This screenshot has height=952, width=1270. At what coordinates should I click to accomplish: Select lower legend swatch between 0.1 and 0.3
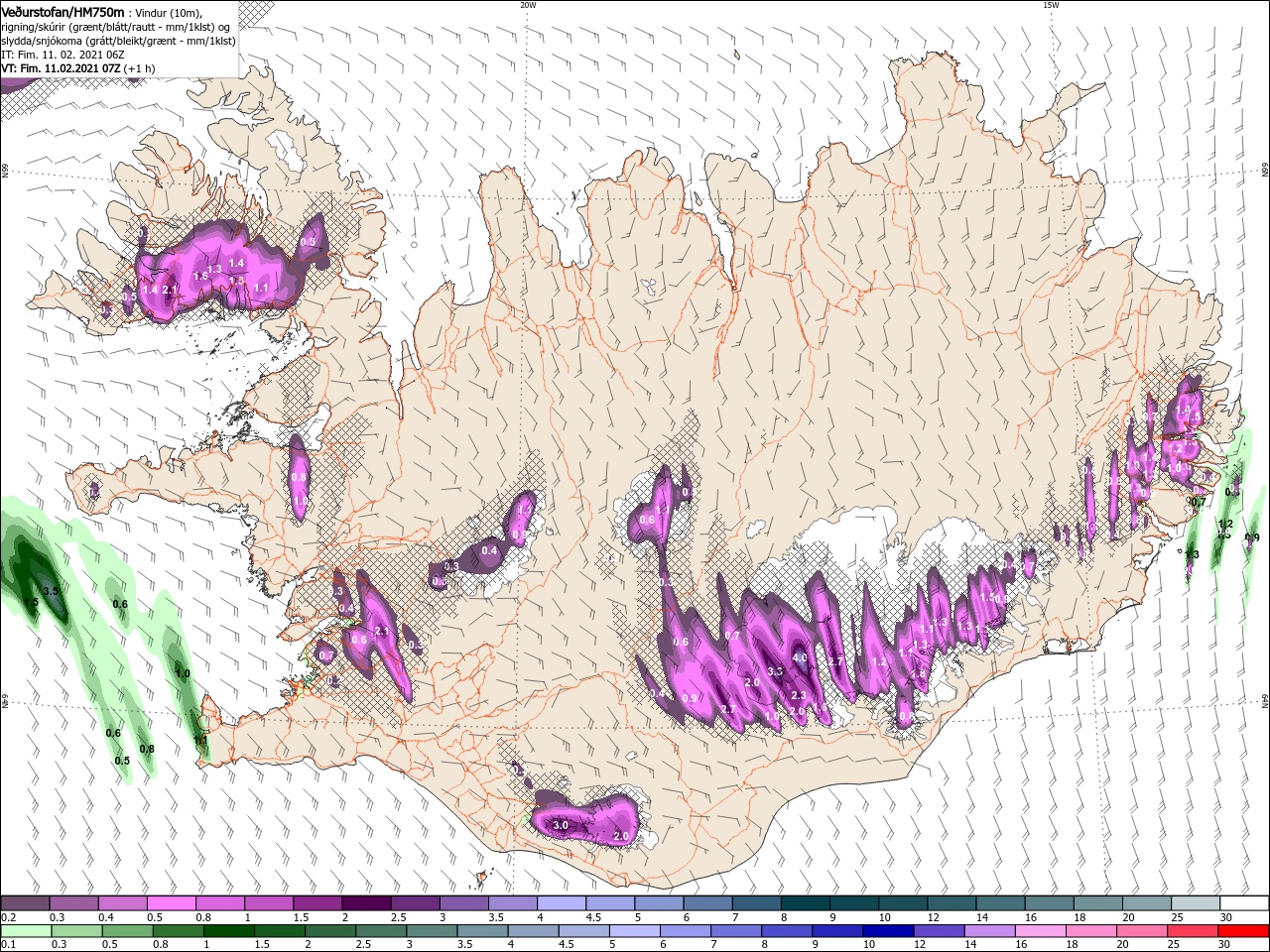[25, 931]
